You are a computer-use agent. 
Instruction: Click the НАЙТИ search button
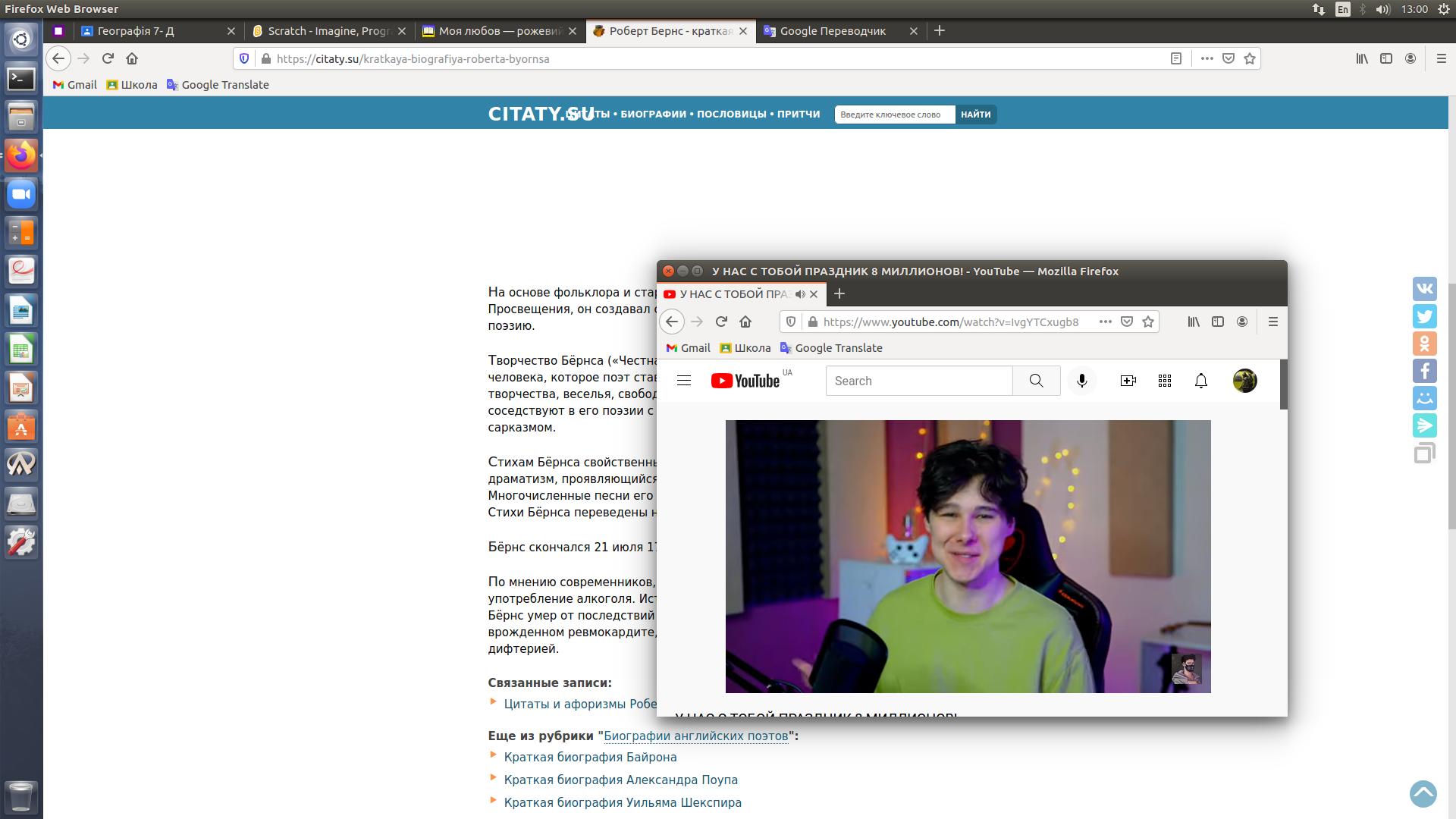tap(975, 115)
